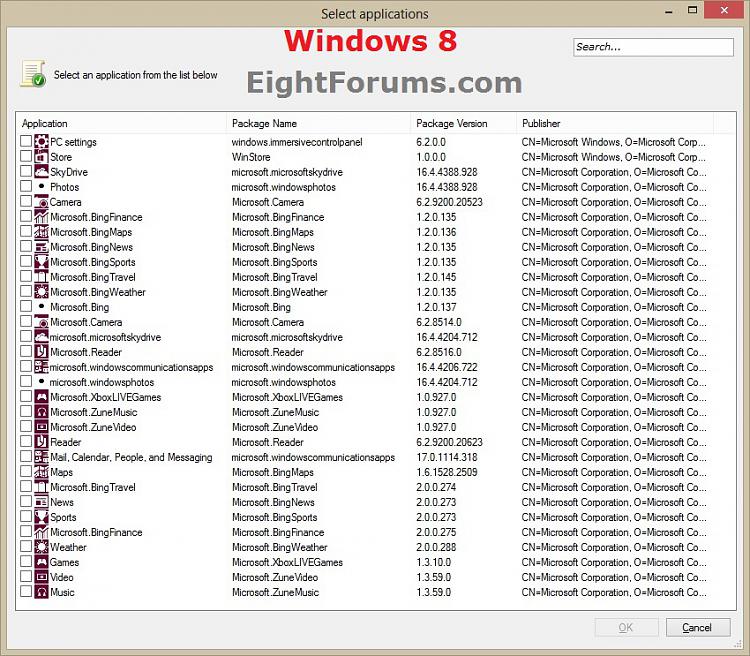
Task: Click the Microsoft.BingMaps row icon
Action: point(41,232)
